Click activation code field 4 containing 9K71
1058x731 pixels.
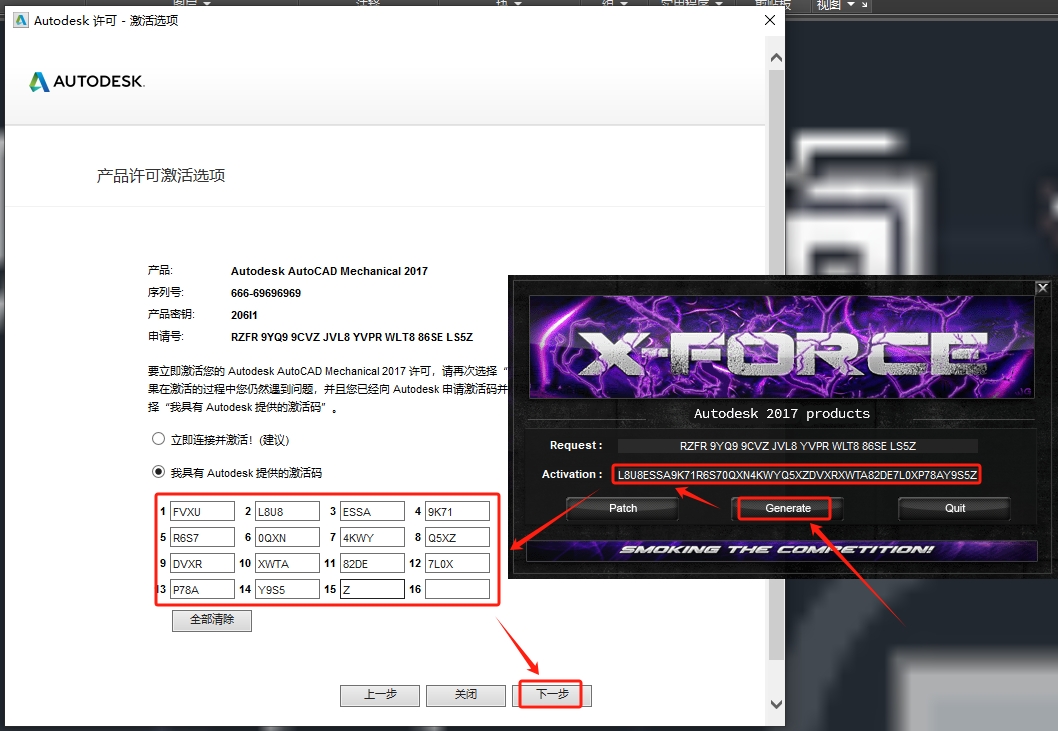(457, 512)
